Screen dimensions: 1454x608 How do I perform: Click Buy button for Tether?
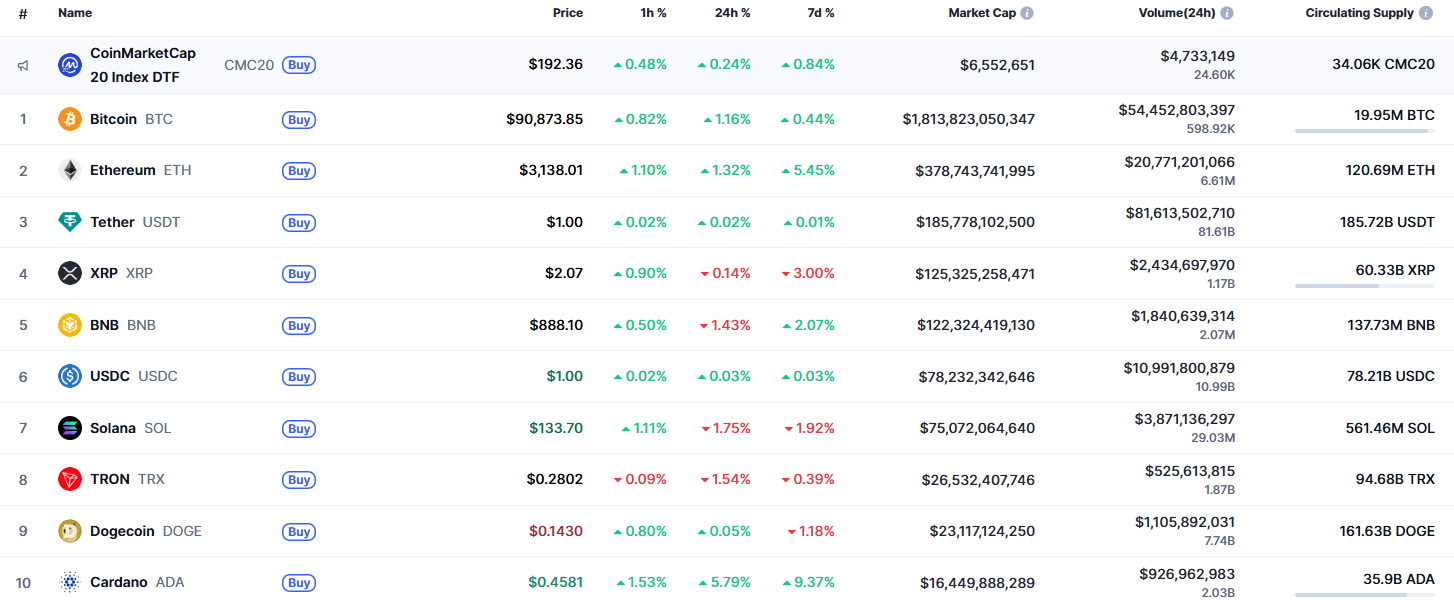[x=299, y=222]
